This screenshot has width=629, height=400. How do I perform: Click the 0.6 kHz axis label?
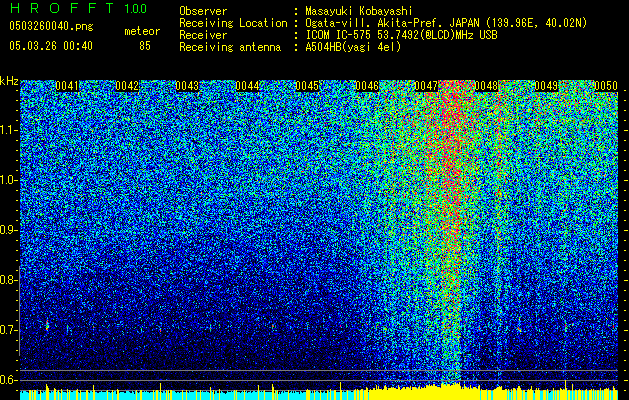click(x=9, y=380)
